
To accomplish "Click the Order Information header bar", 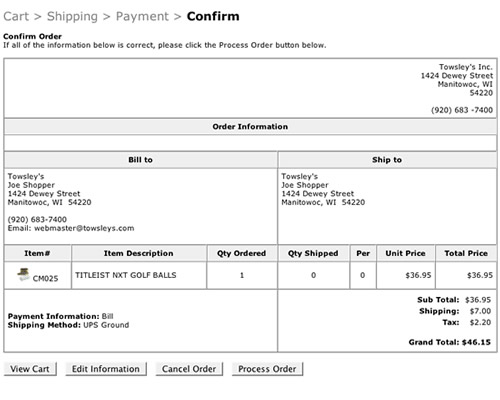I will [x=250, y=127].
